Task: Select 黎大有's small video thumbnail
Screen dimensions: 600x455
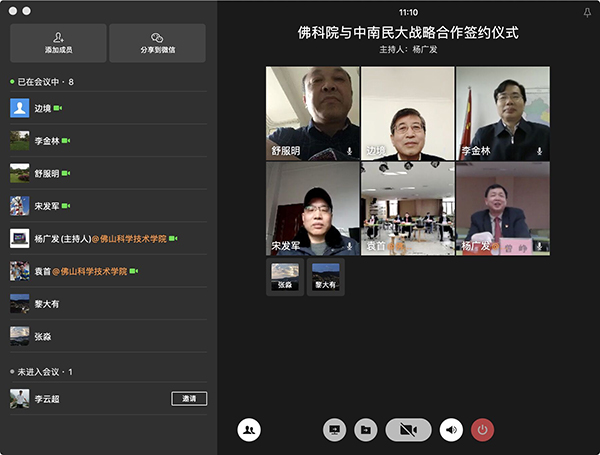Action: (x=326, y=276)
